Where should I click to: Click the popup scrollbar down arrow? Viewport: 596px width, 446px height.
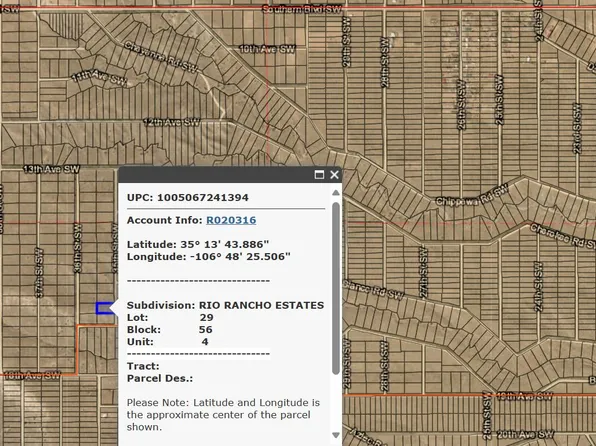(336, 435)
